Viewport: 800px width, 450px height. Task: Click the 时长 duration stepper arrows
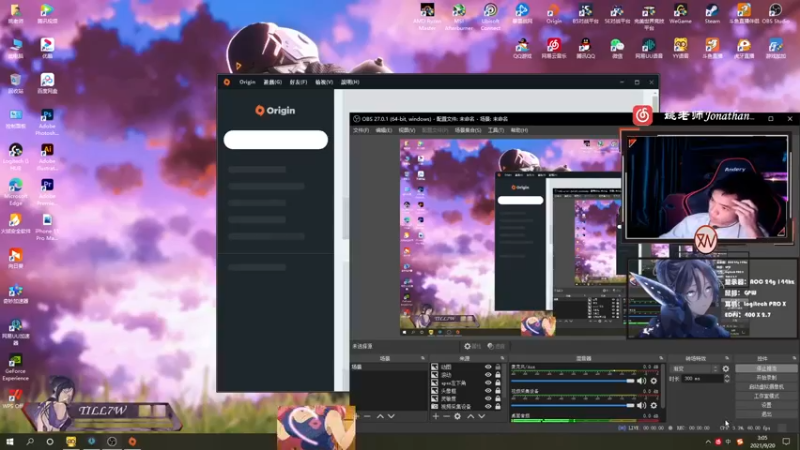tap(727, 379)
